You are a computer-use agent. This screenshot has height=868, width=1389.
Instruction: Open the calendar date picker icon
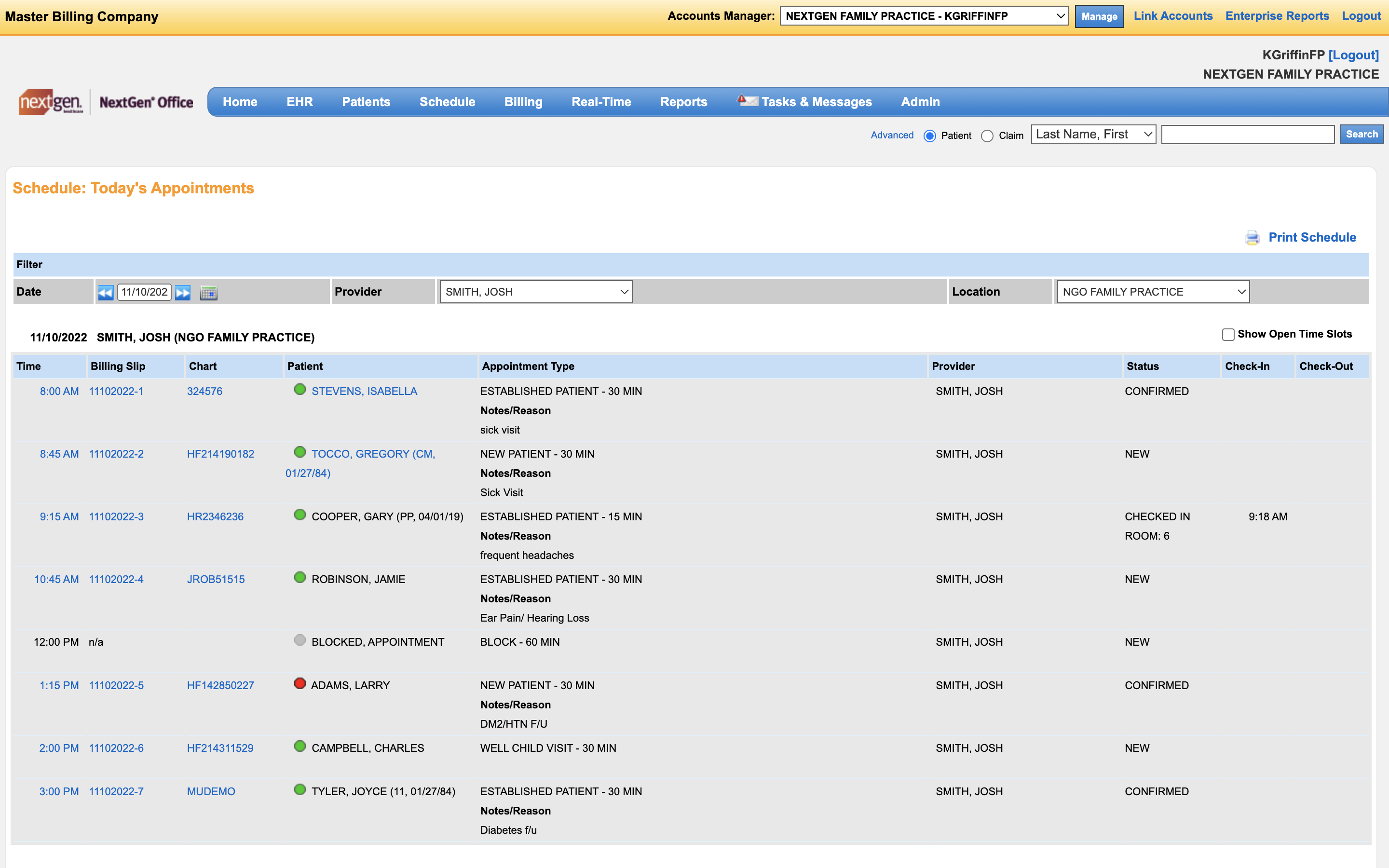(209, 293)
